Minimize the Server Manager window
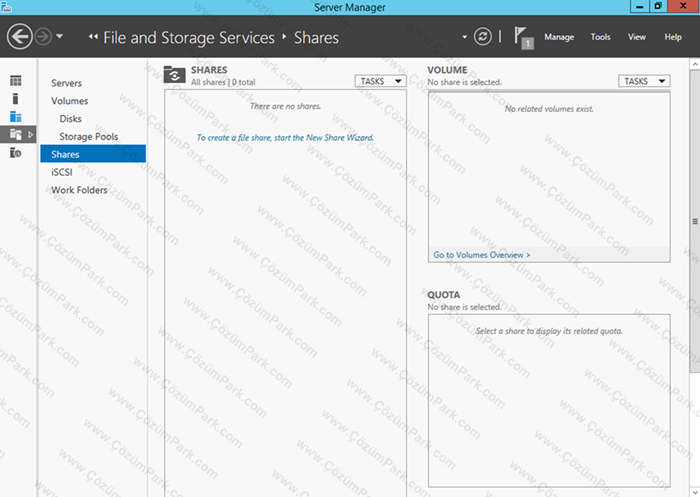The image size is (700, 497). [x=640, y=6]
